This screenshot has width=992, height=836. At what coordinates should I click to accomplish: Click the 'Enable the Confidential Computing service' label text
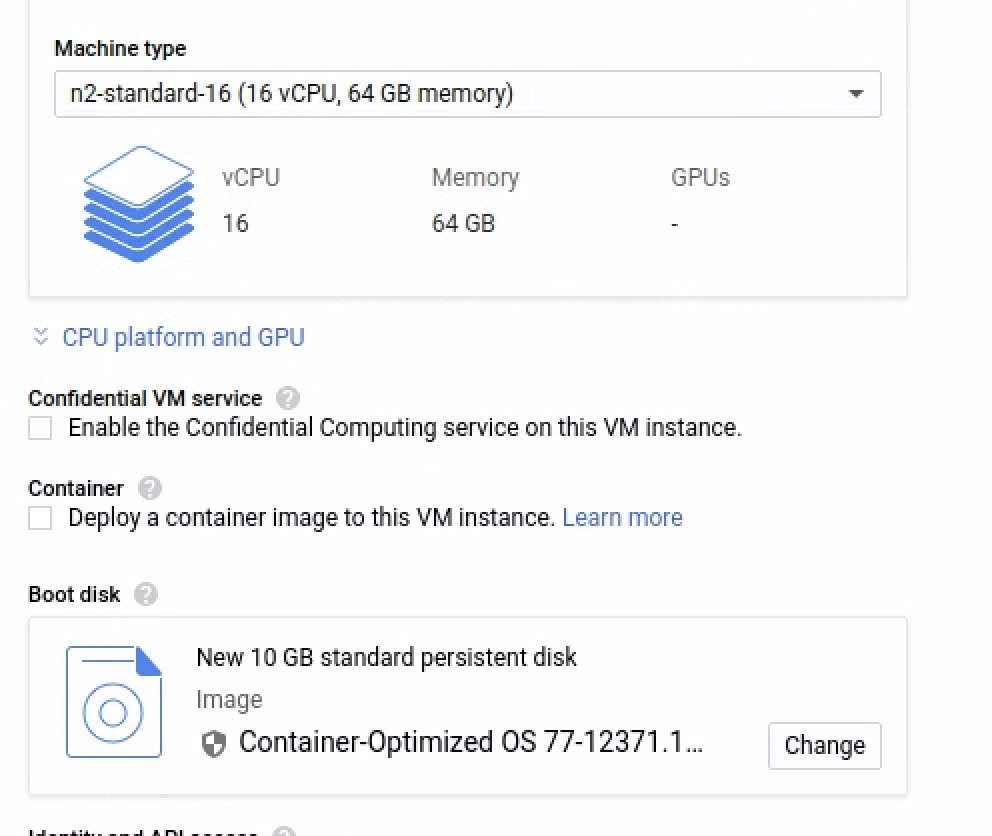[x=404, y=429]
